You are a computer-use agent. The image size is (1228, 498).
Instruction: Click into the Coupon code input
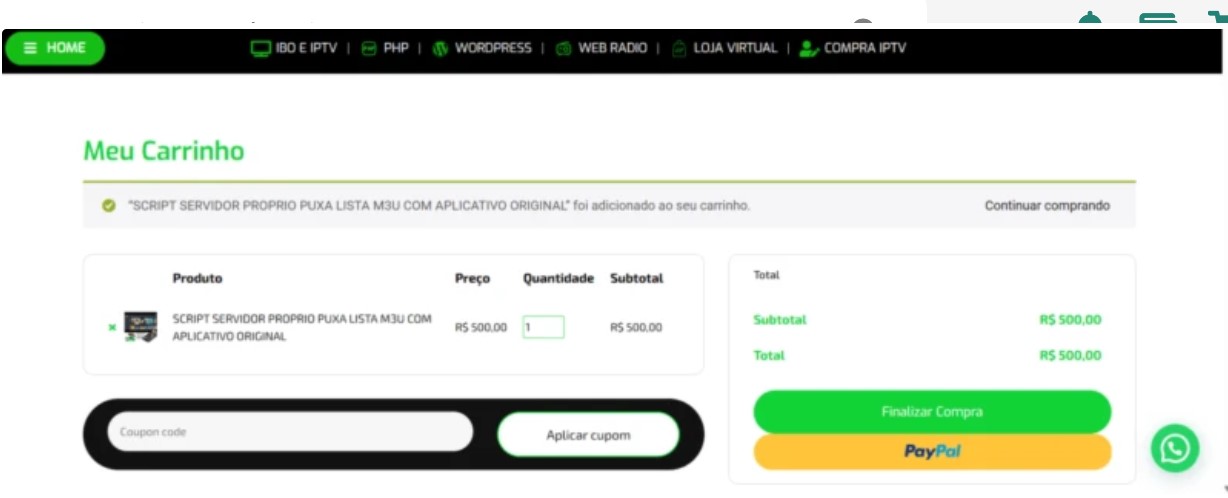[290, 432]
